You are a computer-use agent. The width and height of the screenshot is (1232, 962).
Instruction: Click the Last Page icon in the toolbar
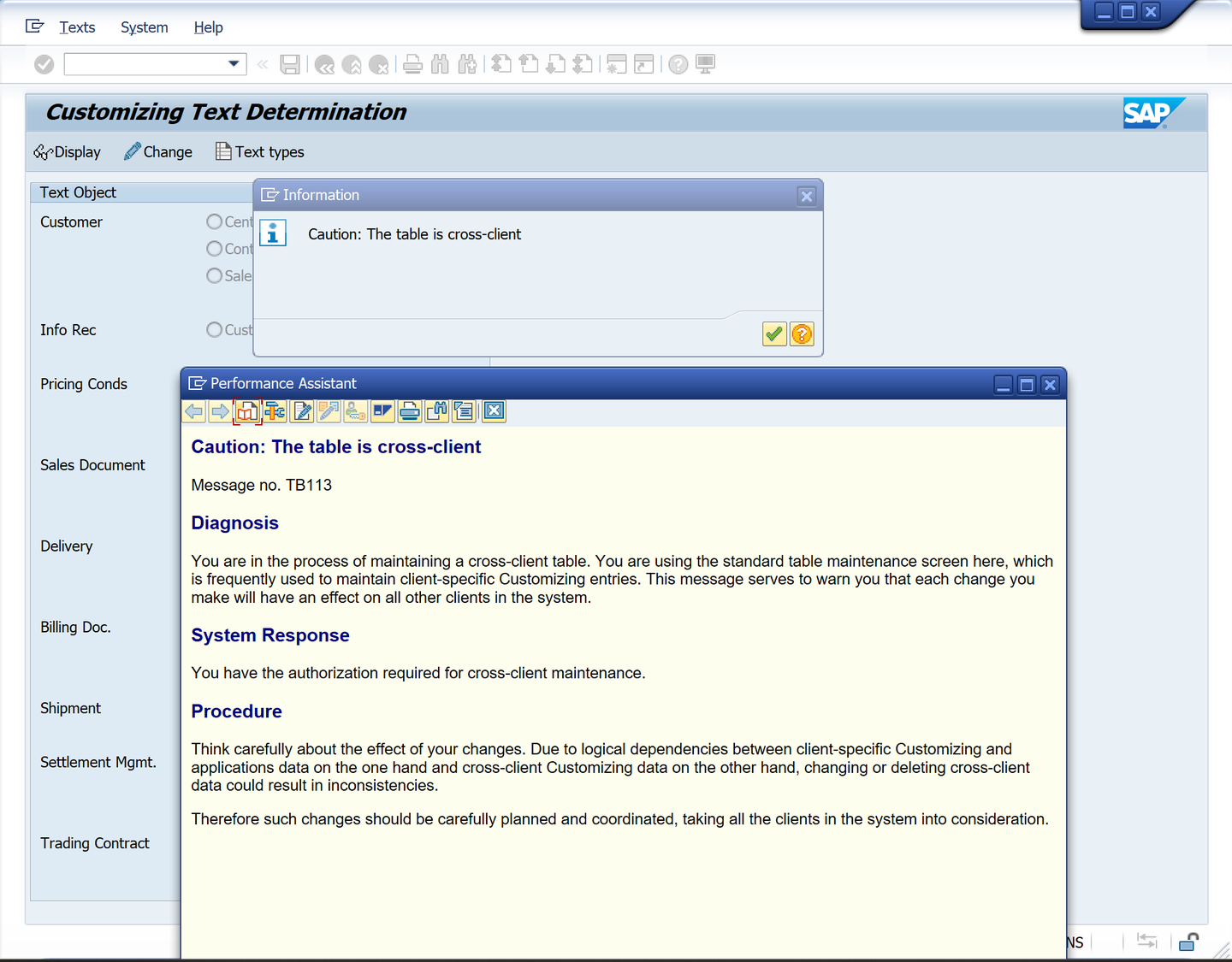pos(583,64)
